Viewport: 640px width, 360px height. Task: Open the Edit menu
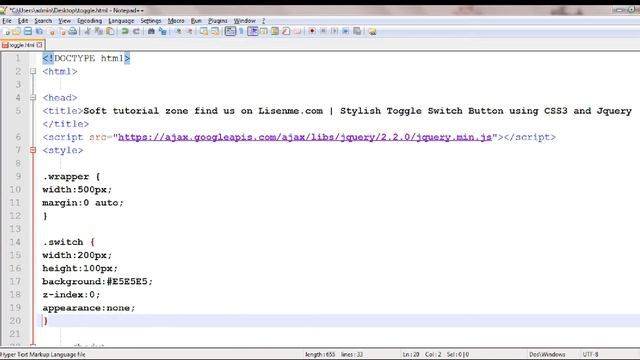[x=23, y=21]
